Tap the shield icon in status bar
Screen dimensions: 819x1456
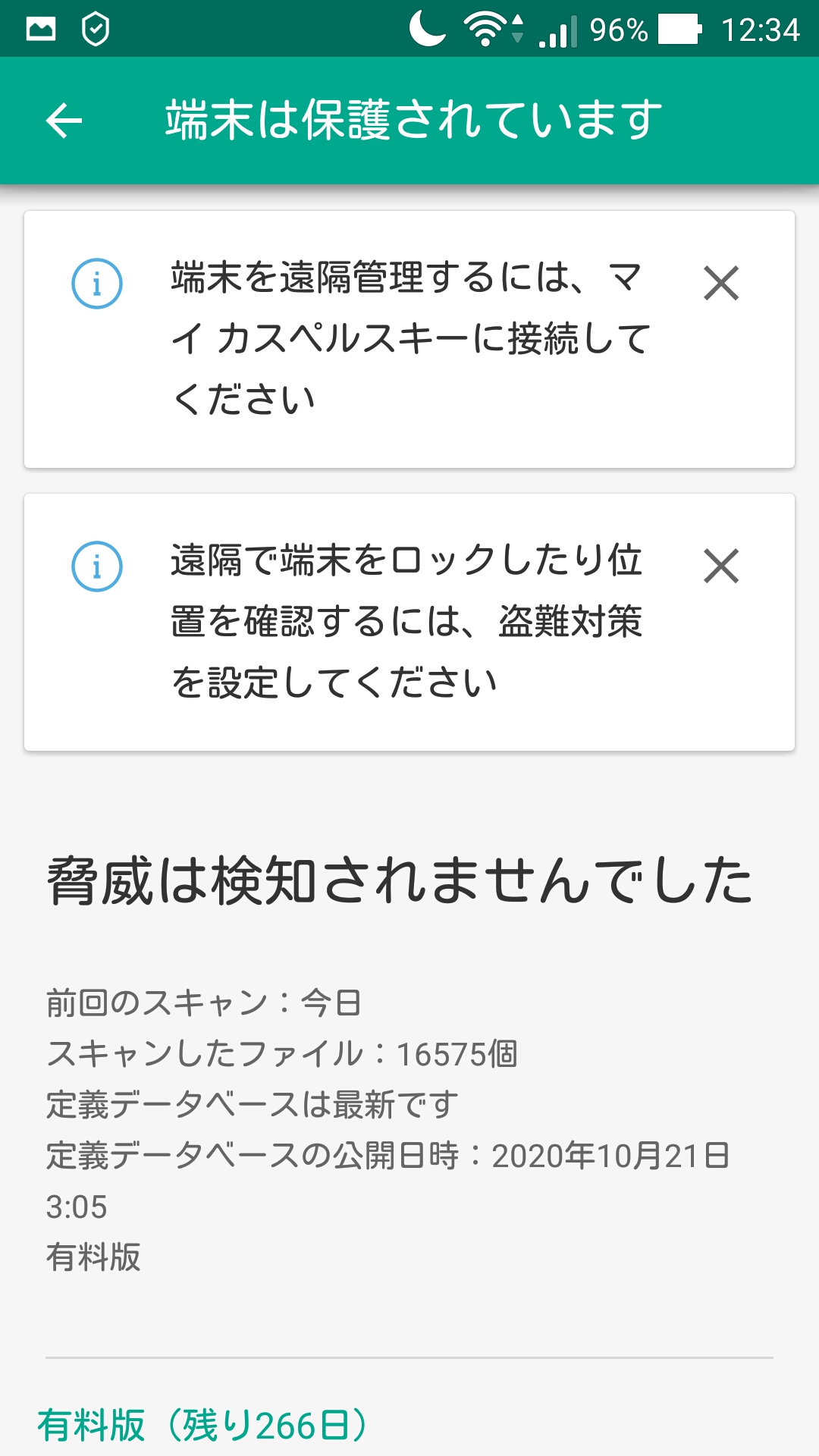tap(96, 30)
